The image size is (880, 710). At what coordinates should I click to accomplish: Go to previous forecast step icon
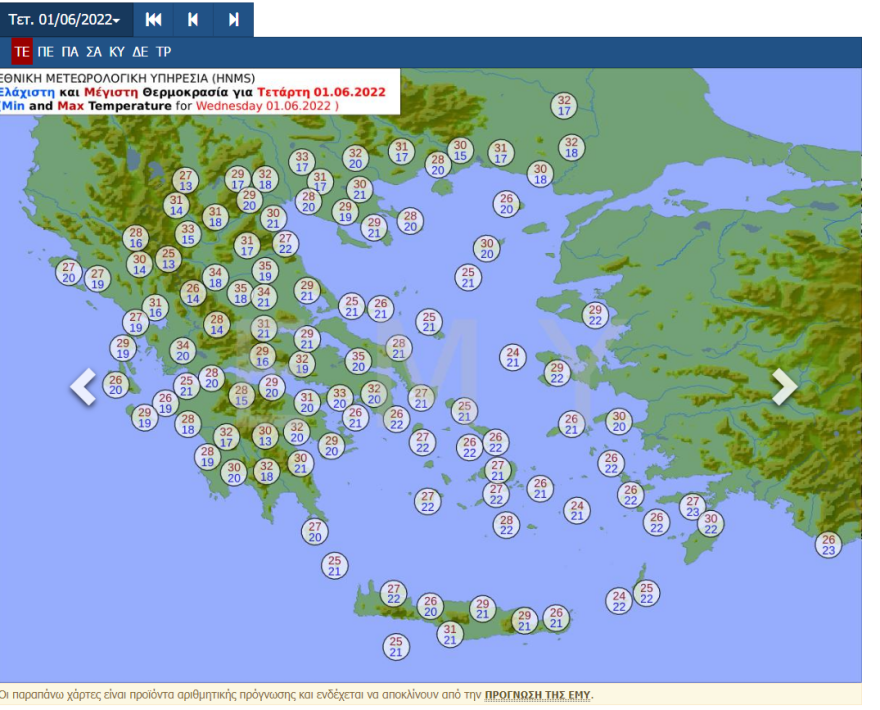click(193, 20)
